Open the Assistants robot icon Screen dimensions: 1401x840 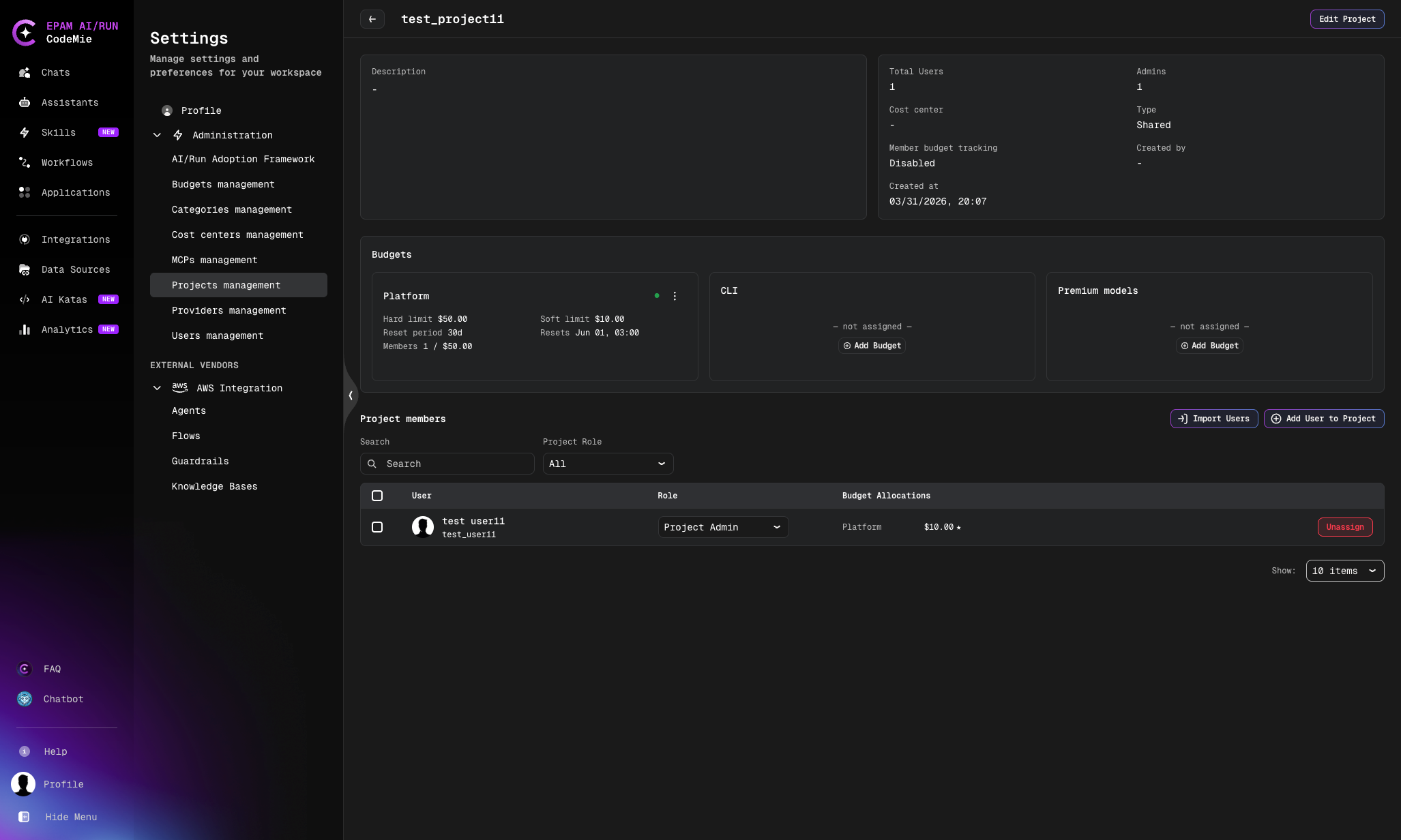pos(25,102)
